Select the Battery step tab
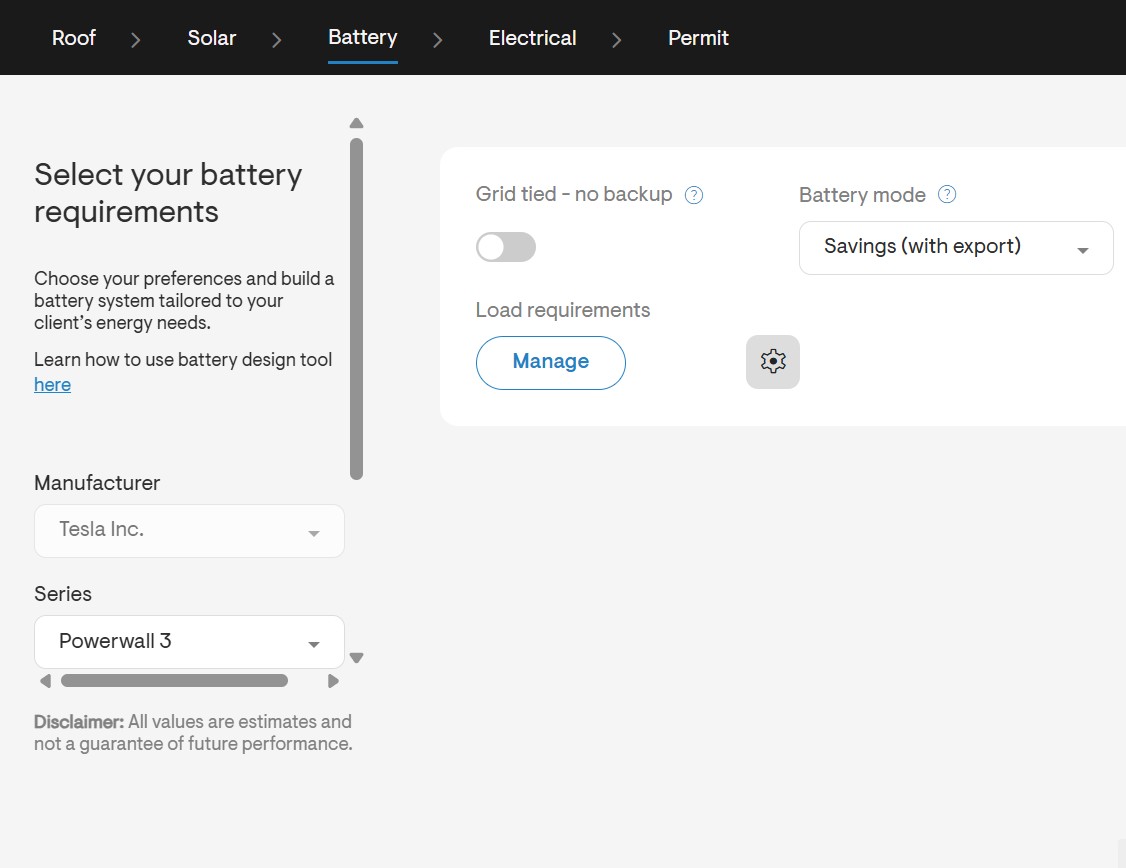 pyautogui.click(x=363, y=38)
